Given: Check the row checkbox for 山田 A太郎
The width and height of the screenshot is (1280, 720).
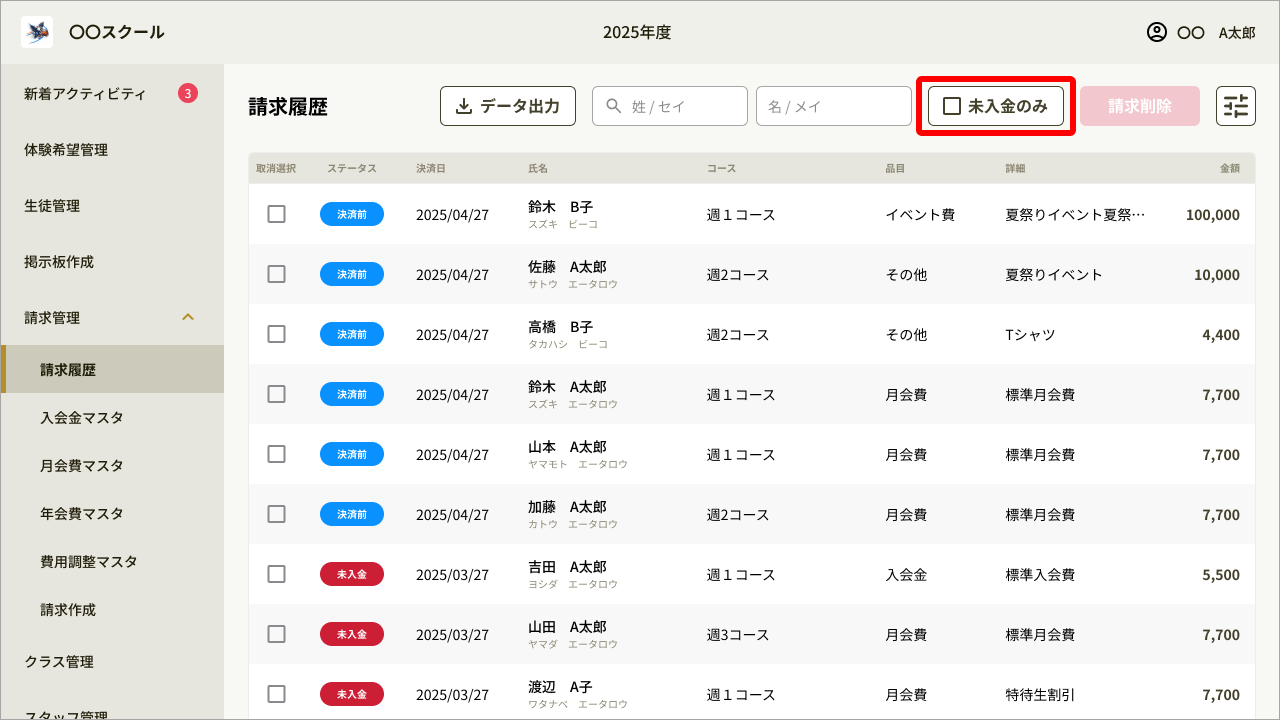Looking at the screenshot, I should click(277, 634).
